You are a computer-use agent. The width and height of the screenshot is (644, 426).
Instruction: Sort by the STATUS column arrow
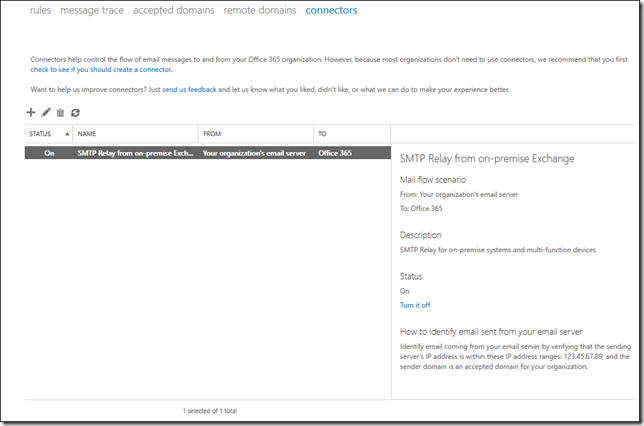click(x=67, y=134)
